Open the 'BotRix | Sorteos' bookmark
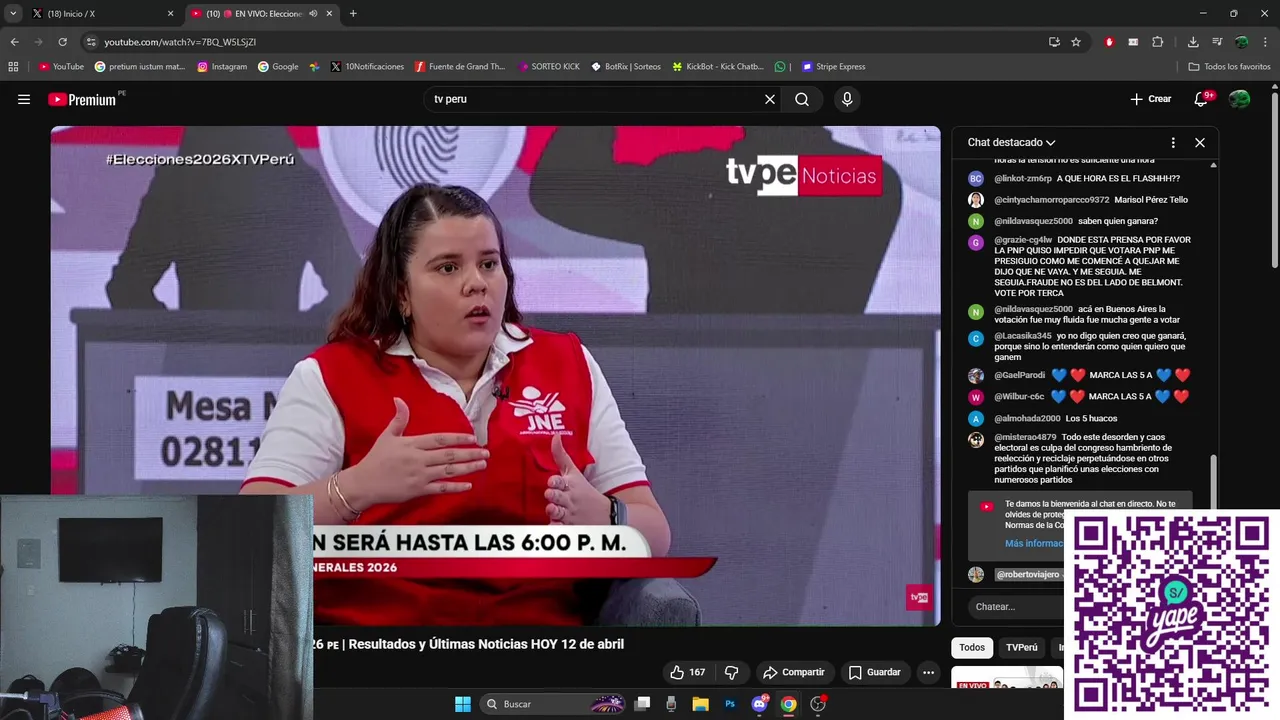1280x720 pixels. click(x=626, y=67)
